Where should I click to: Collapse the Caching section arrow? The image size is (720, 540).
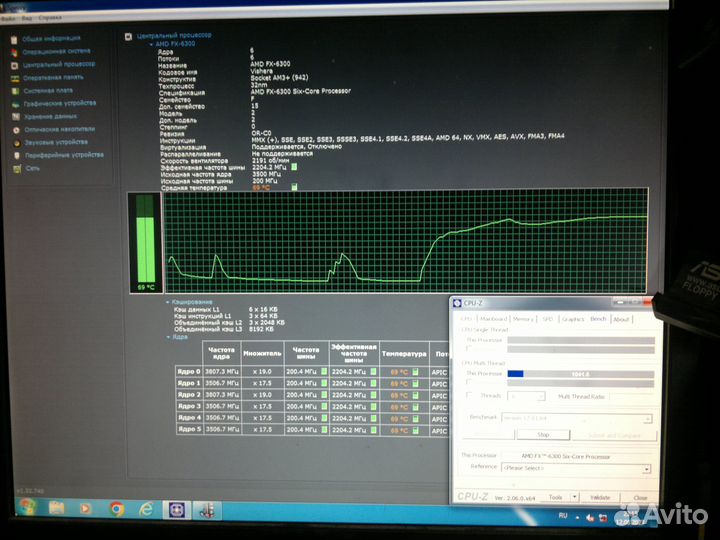tap(168, 302)
